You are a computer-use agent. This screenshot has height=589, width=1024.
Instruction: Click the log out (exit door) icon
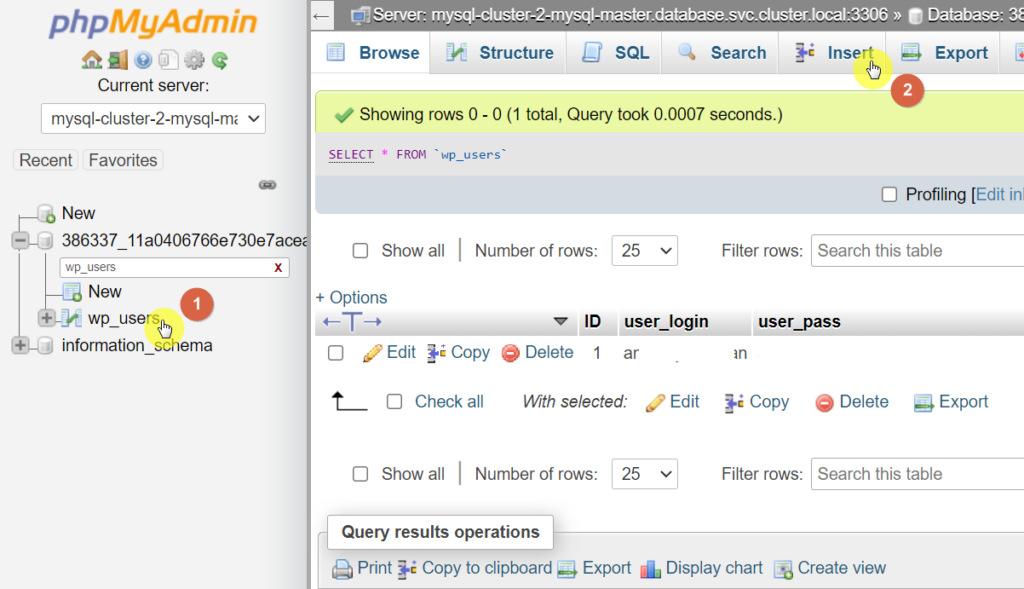point(118,60)
